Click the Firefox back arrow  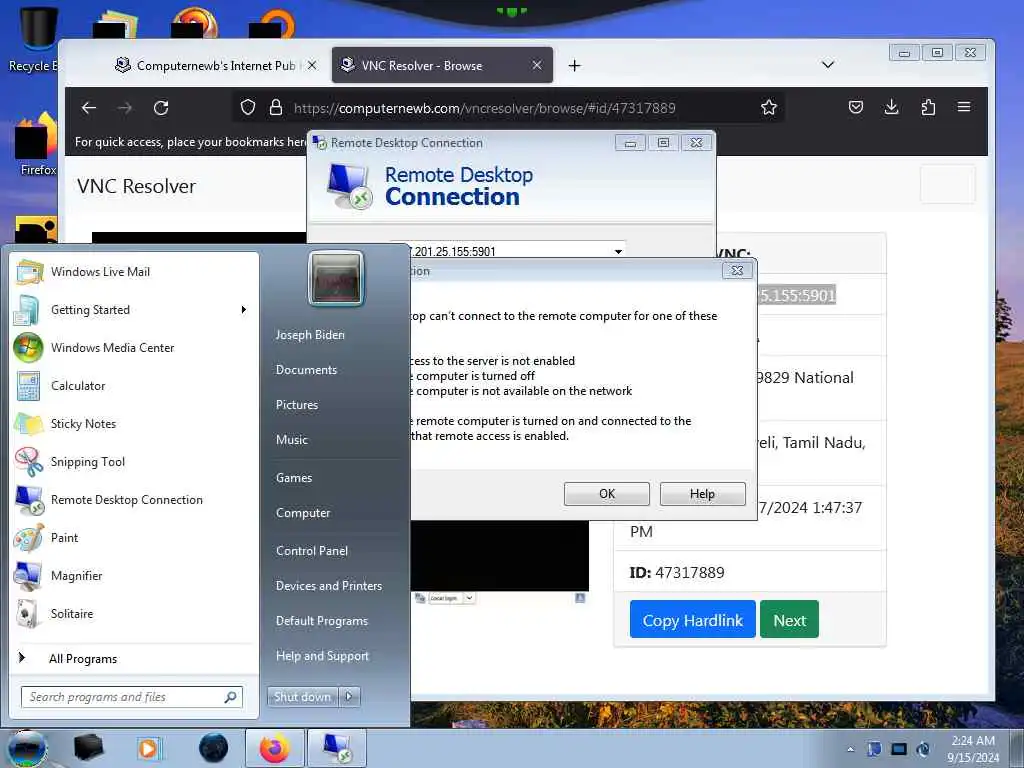click(89, 108)
